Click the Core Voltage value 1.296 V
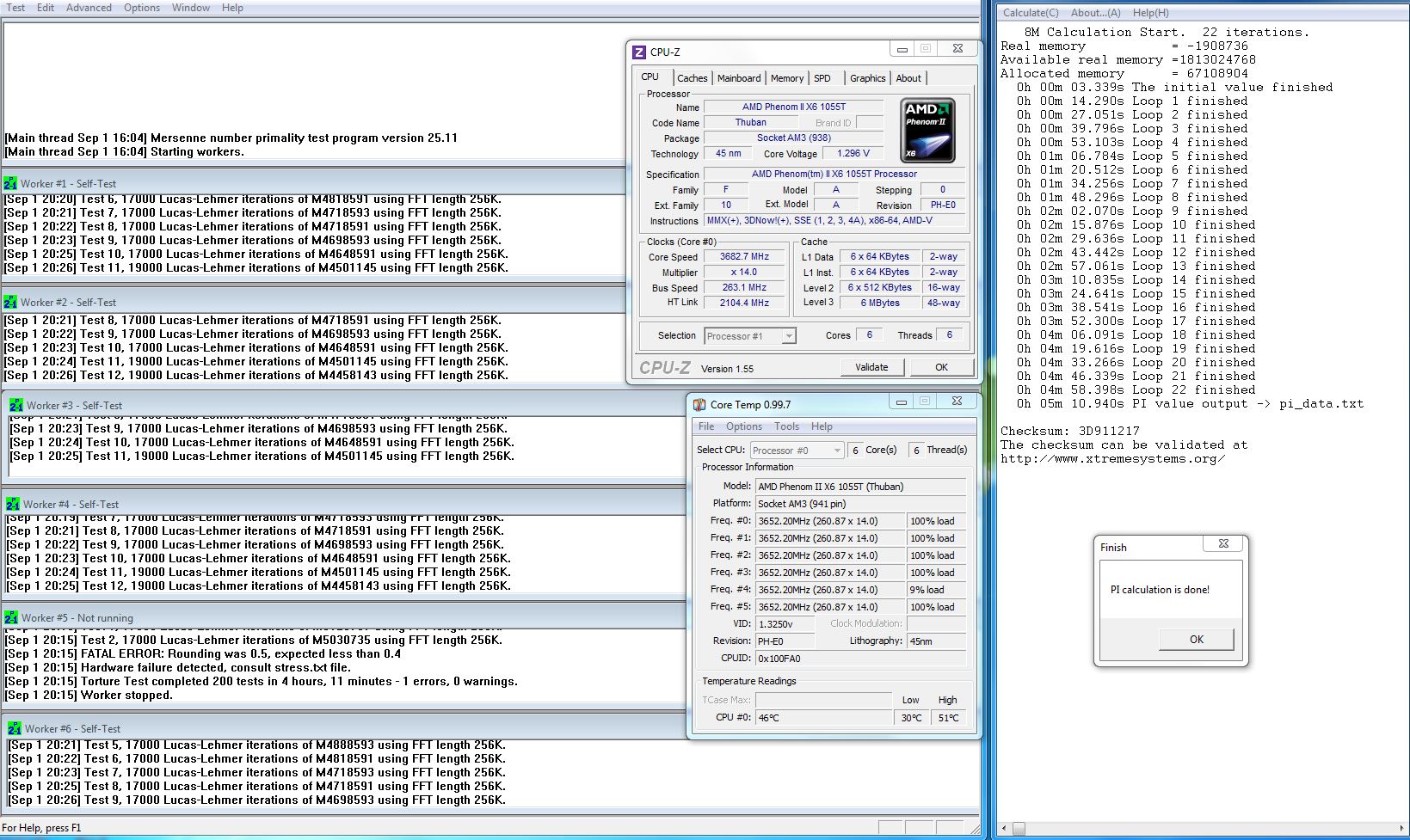The image size is (1410, 840). point(853,154)
